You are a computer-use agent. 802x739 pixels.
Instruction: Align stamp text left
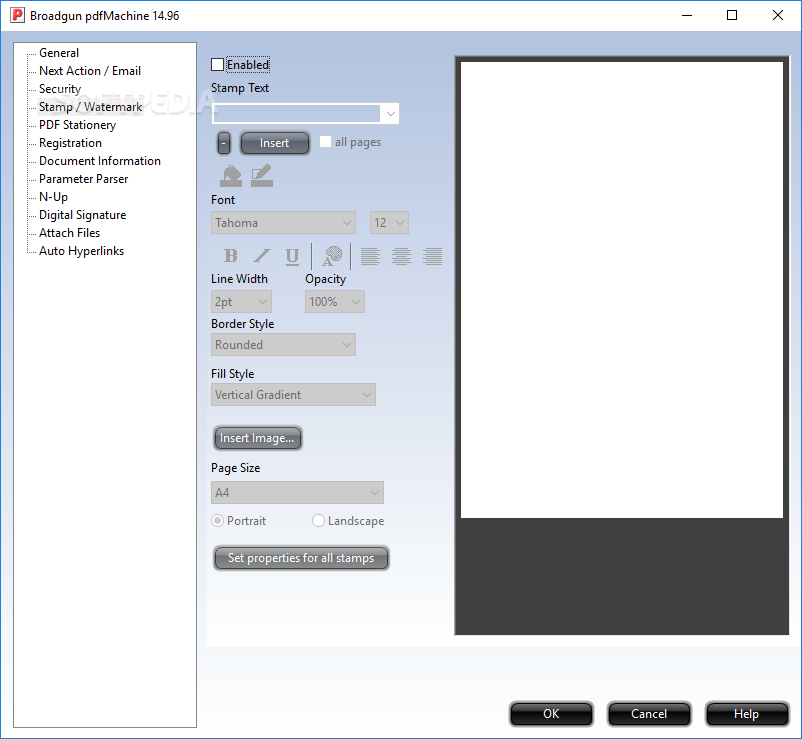(370, 256)
